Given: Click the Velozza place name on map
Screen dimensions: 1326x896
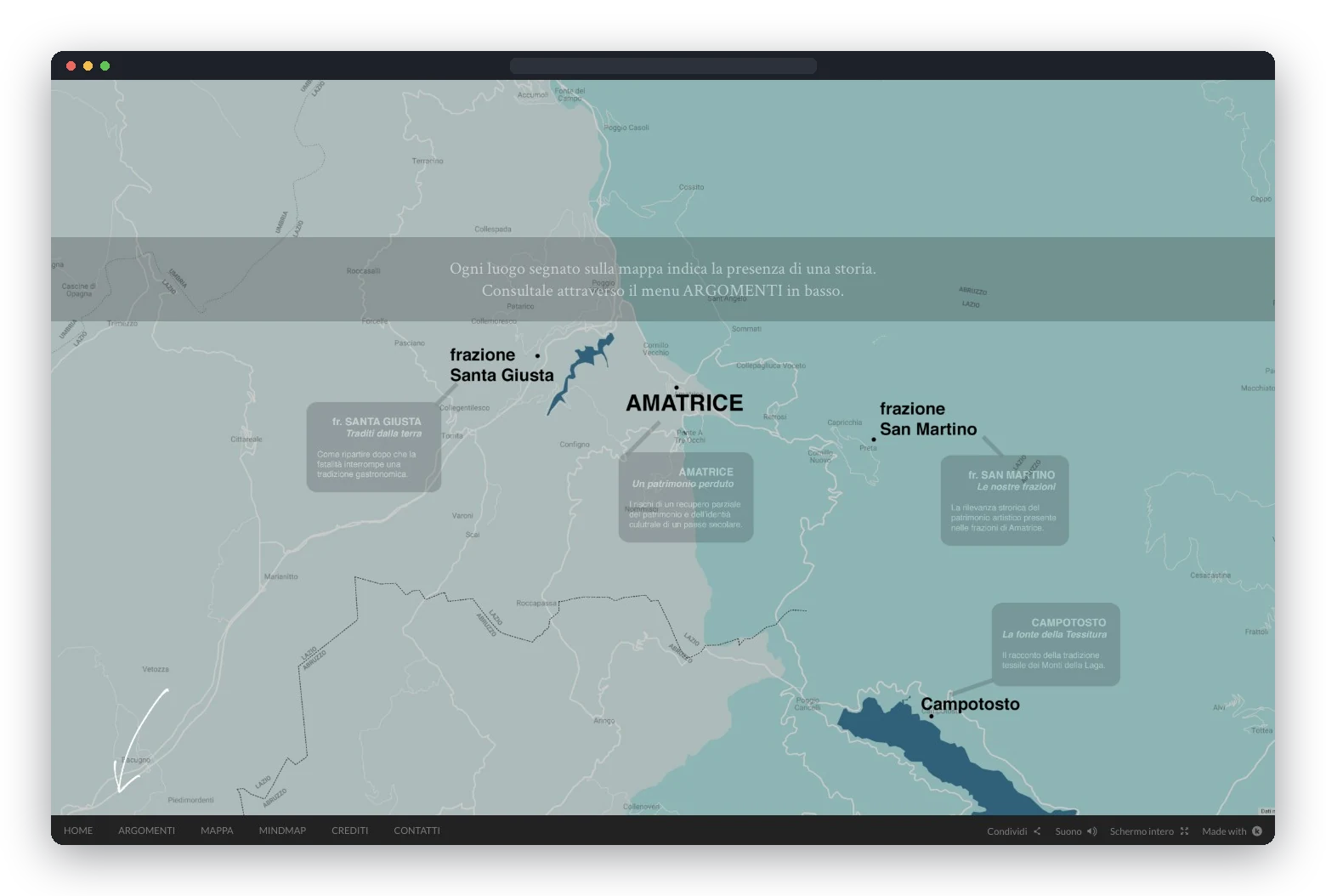Looking at the screenshot, I should [x=156, y=669].
